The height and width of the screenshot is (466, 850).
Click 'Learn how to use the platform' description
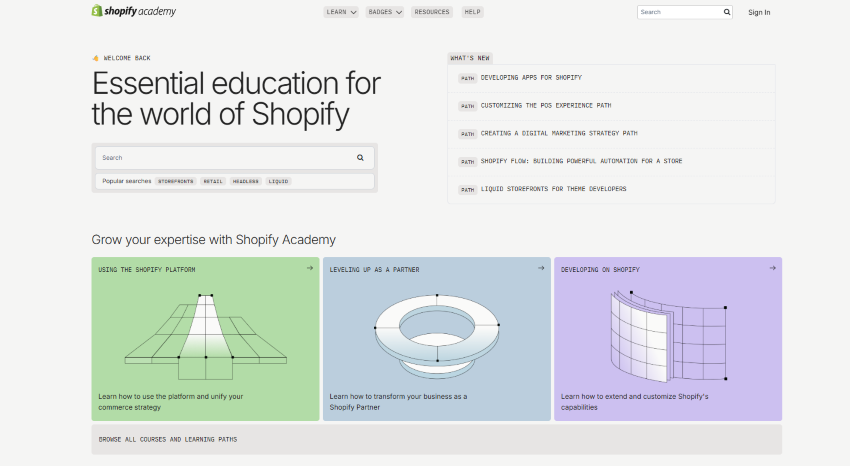click(x=171, y=402)
